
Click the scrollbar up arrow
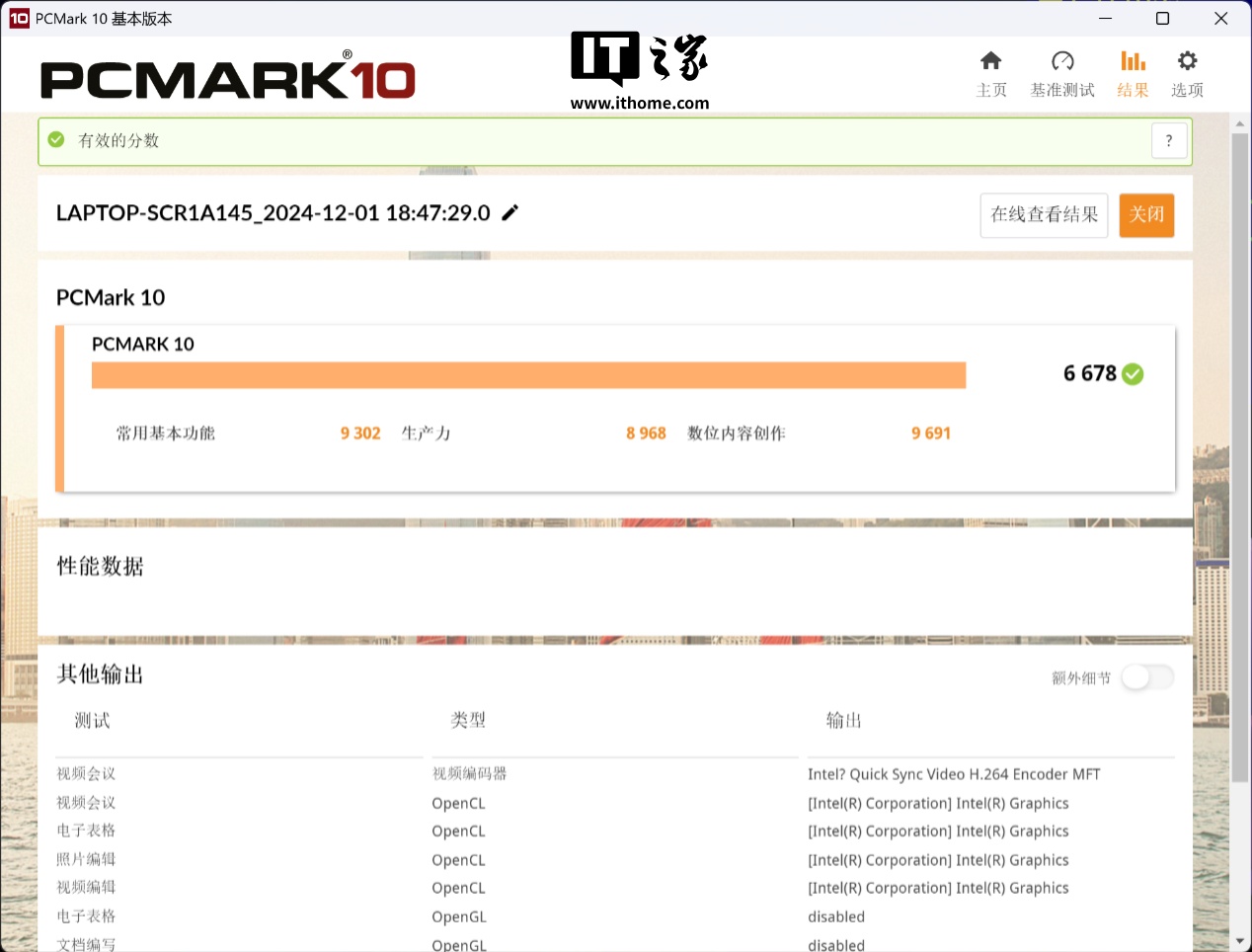pyautogui.click(x=1240, y=124)
